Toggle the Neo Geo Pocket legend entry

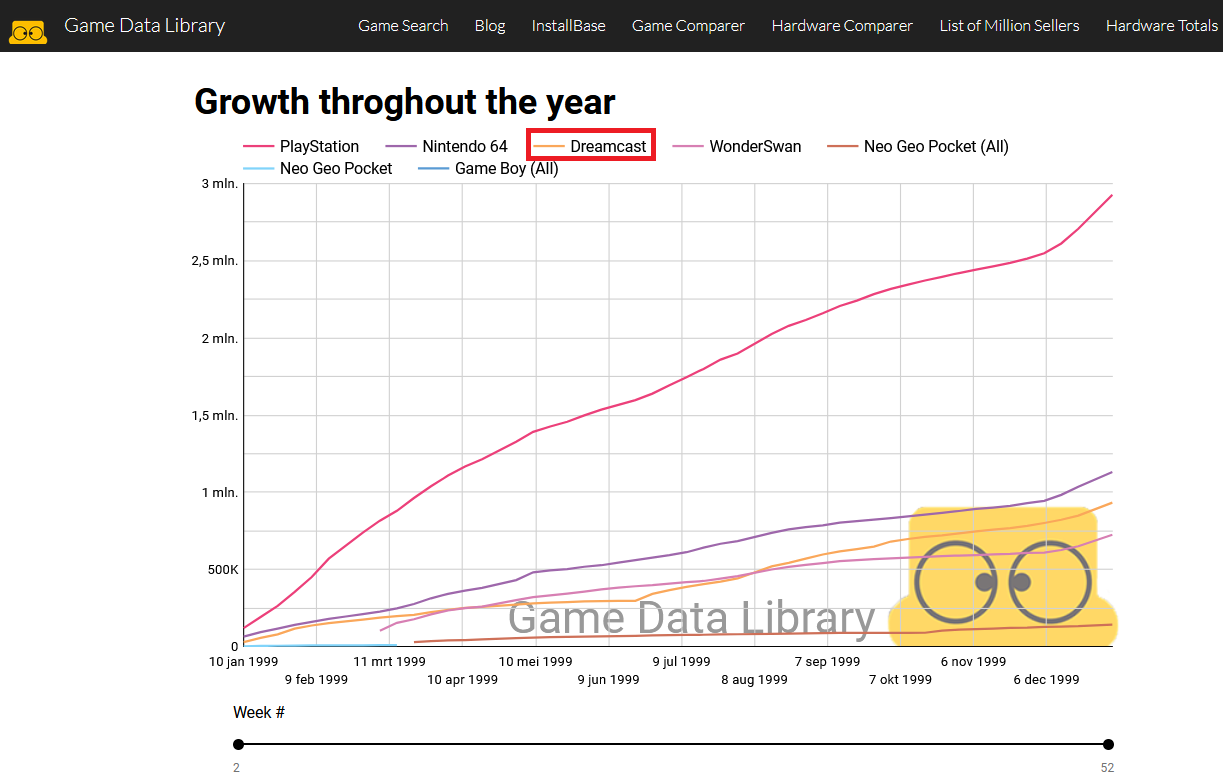pos(318,168)
